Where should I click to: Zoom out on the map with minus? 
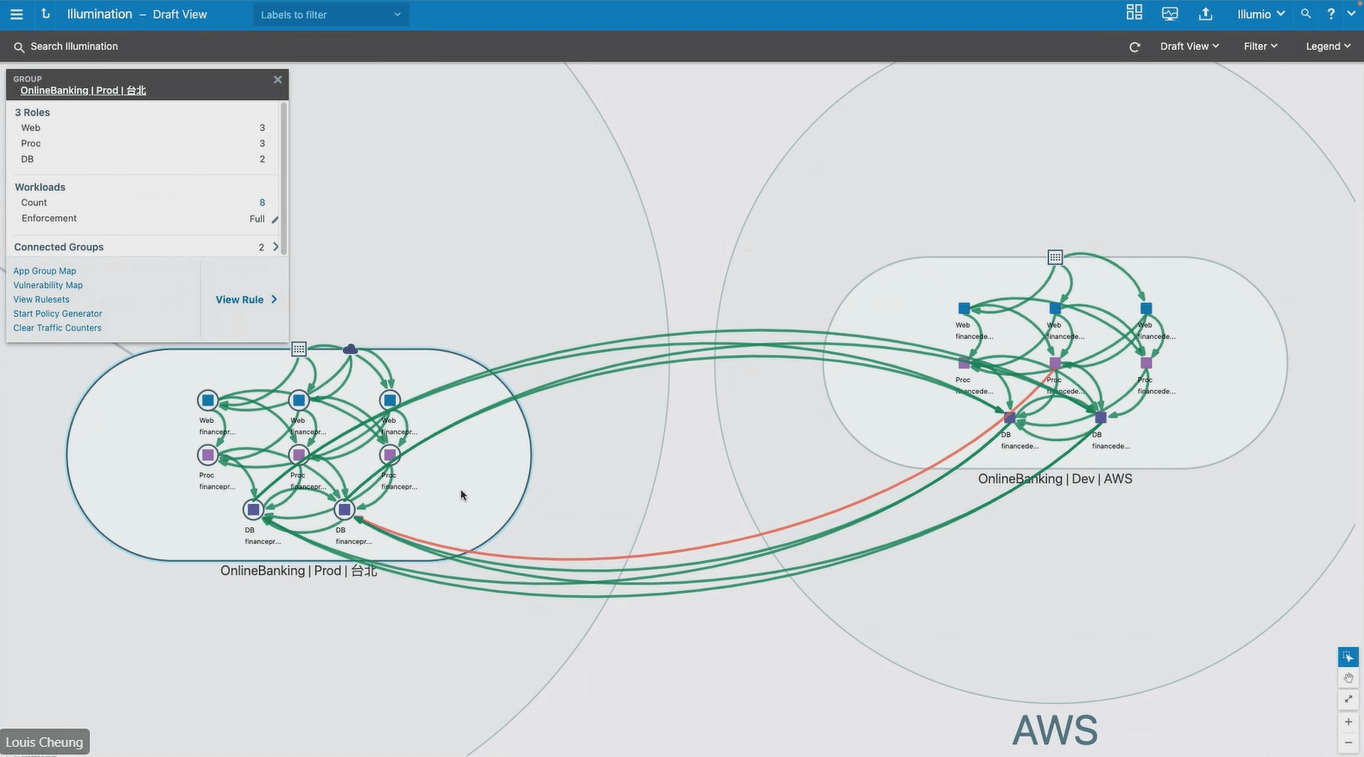pyautogui.click(x=1348, y=743)
